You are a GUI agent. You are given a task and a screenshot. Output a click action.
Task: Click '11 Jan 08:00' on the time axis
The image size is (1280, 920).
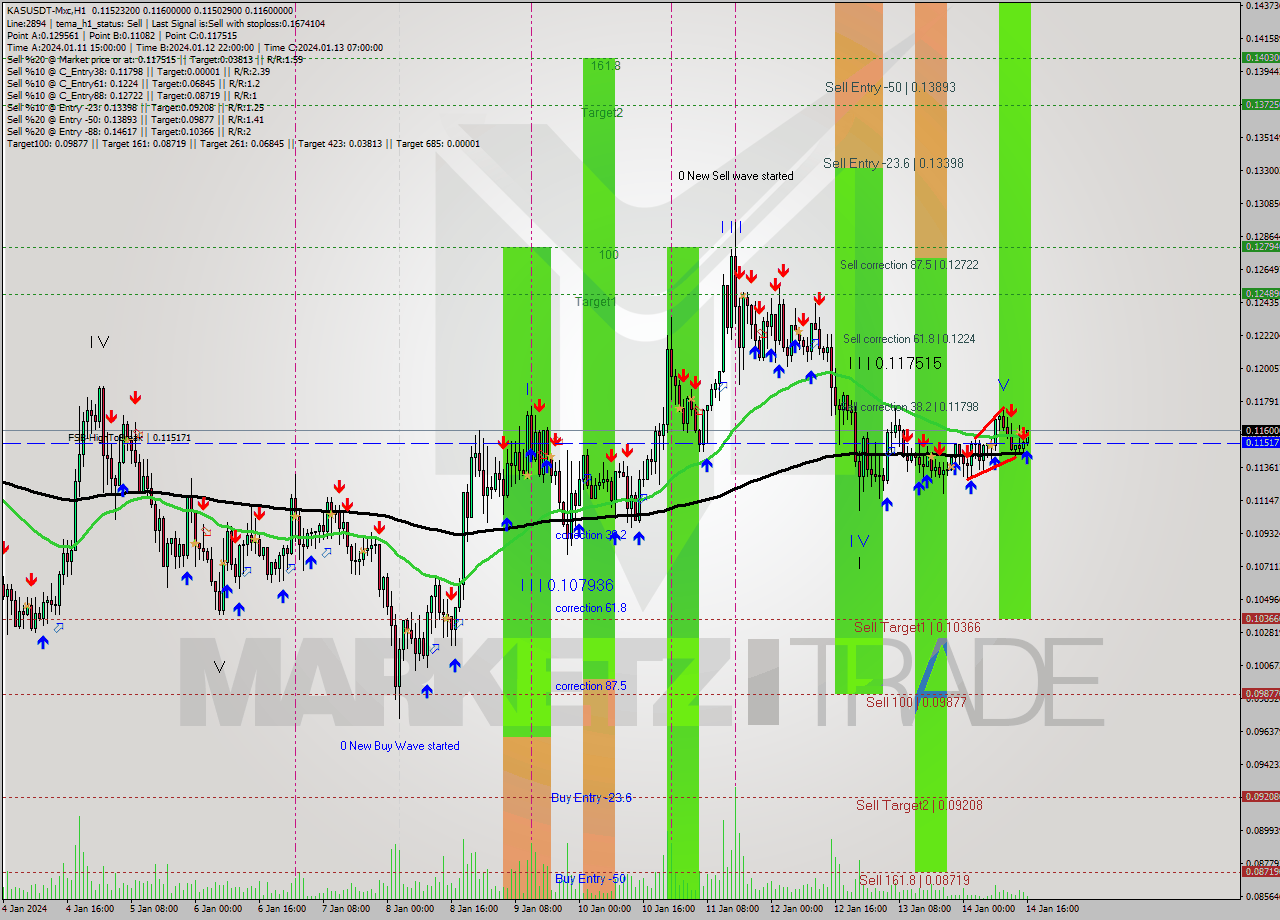coord(731,909)
